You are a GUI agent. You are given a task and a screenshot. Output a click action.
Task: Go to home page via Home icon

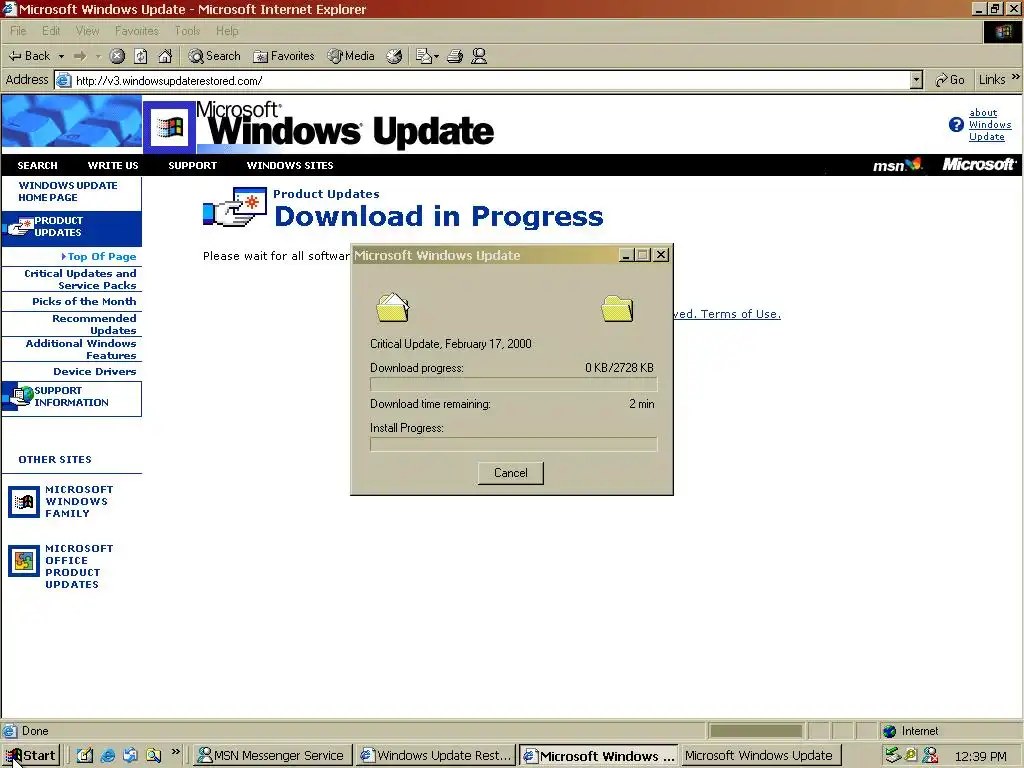165,56
